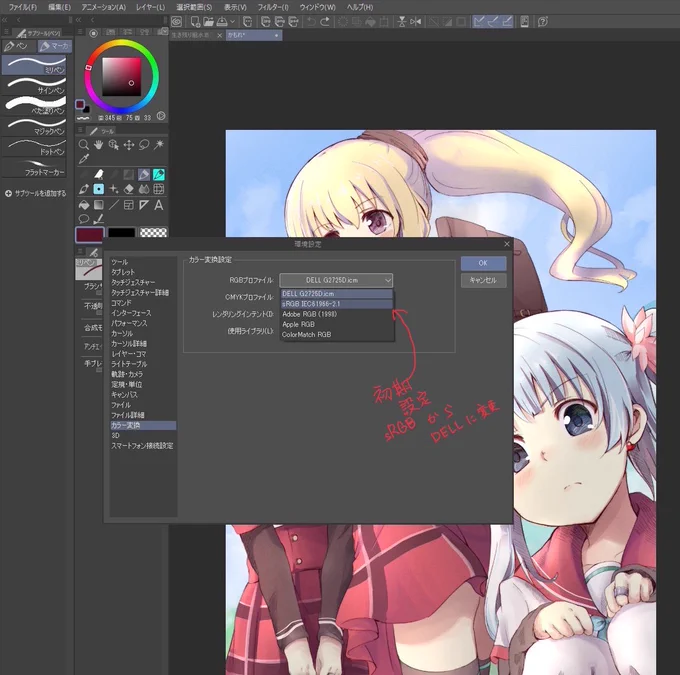The image size is (680, 675).
Task: Click OK in the preferences dialog
Action: pos(483,263)
